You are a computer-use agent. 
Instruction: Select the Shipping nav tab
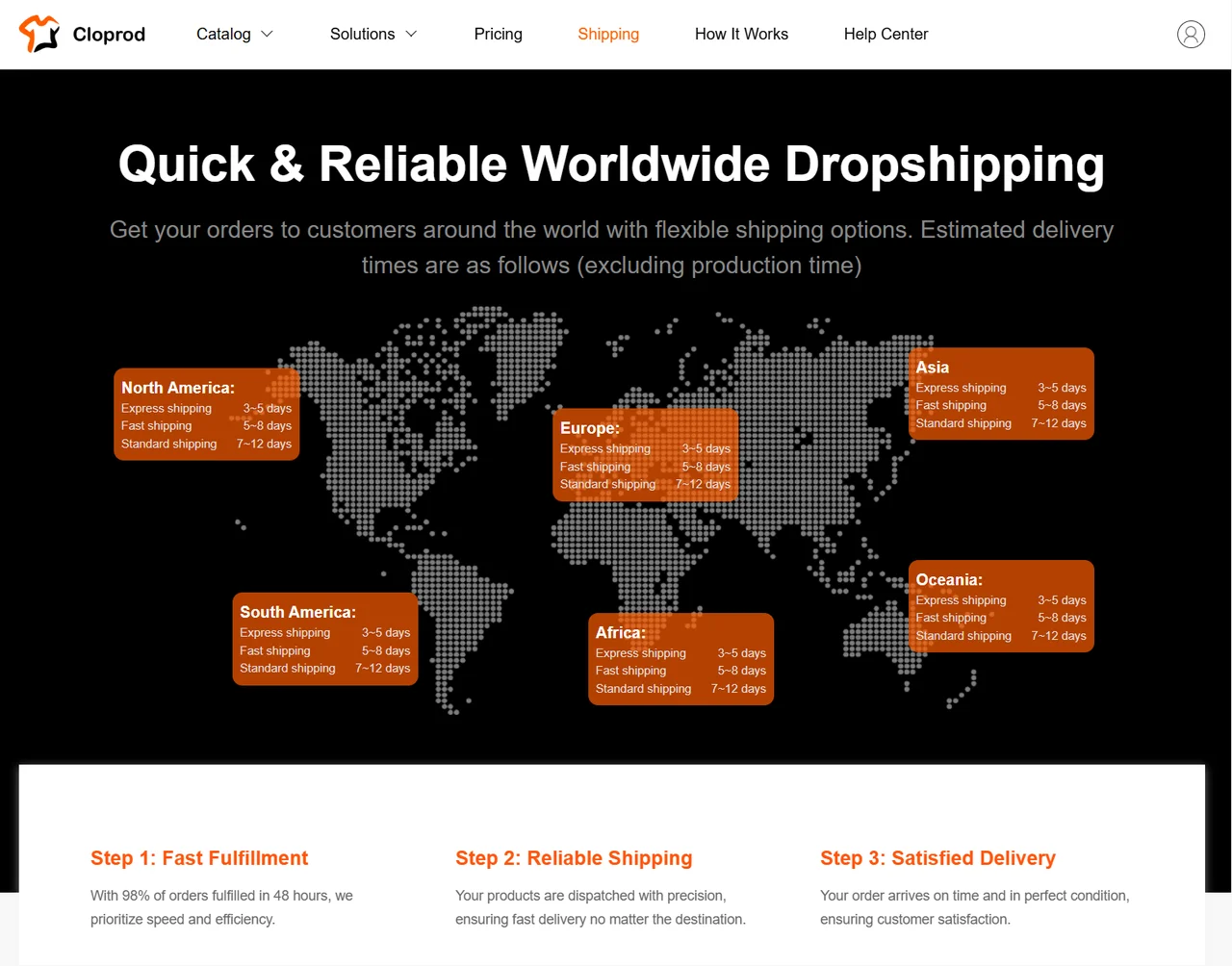(607, 35)
